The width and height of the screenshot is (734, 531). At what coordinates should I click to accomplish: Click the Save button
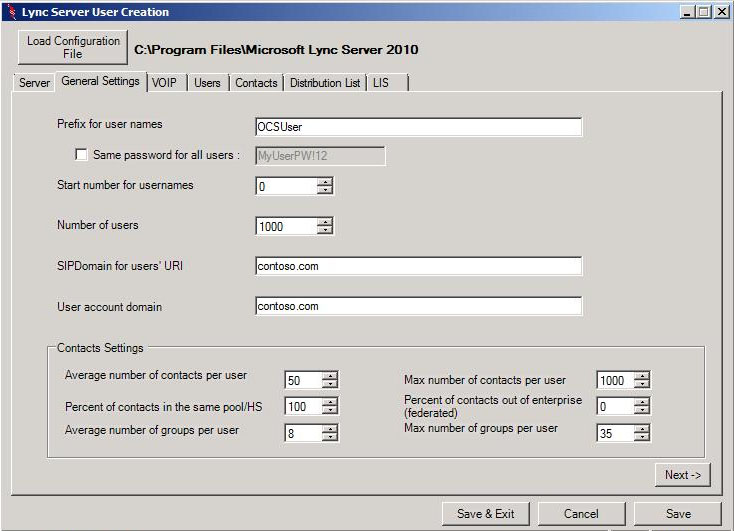[x=678, y=514]
